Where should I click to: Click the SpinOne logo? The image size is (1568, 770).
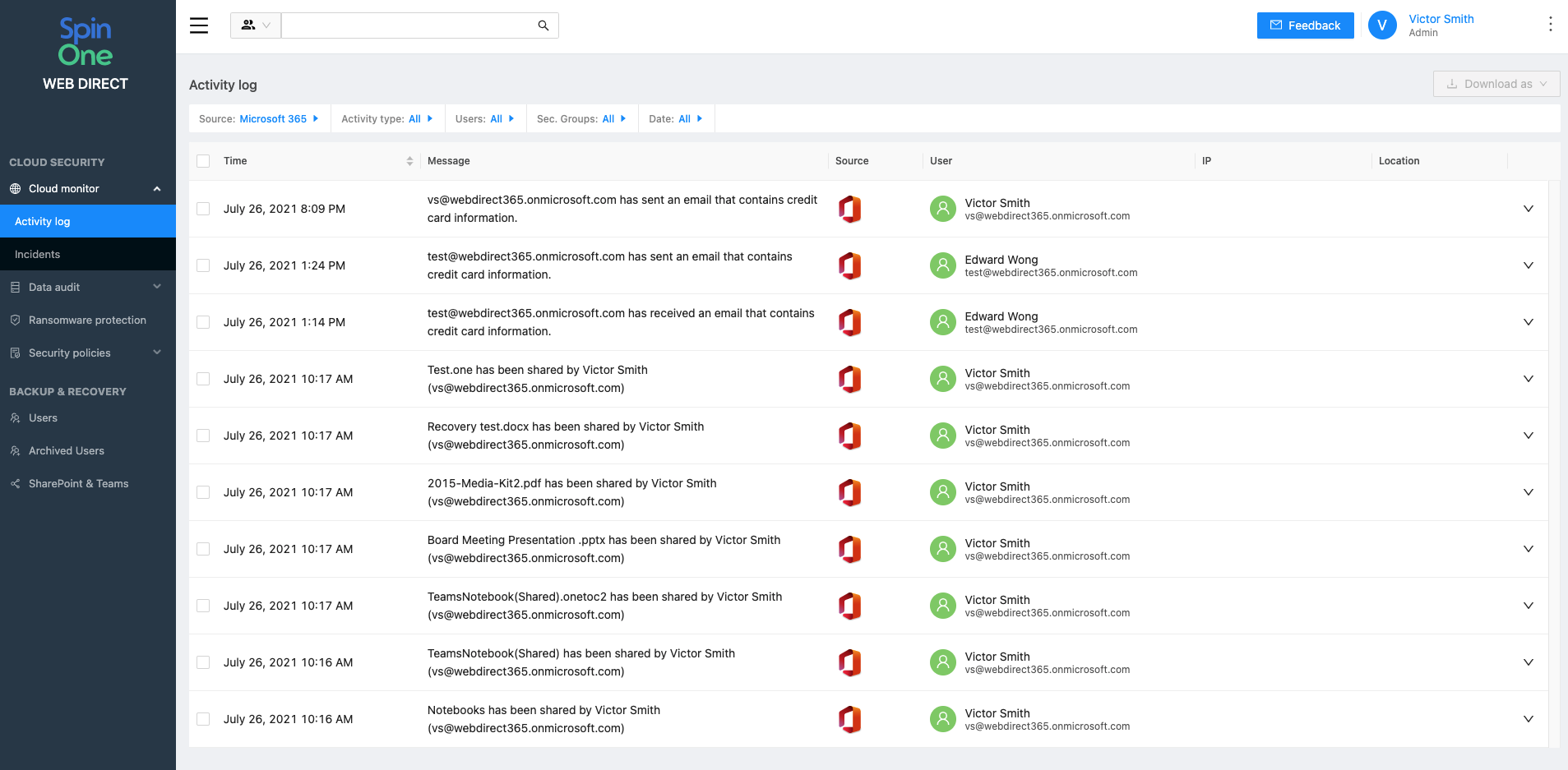(86, 43)
